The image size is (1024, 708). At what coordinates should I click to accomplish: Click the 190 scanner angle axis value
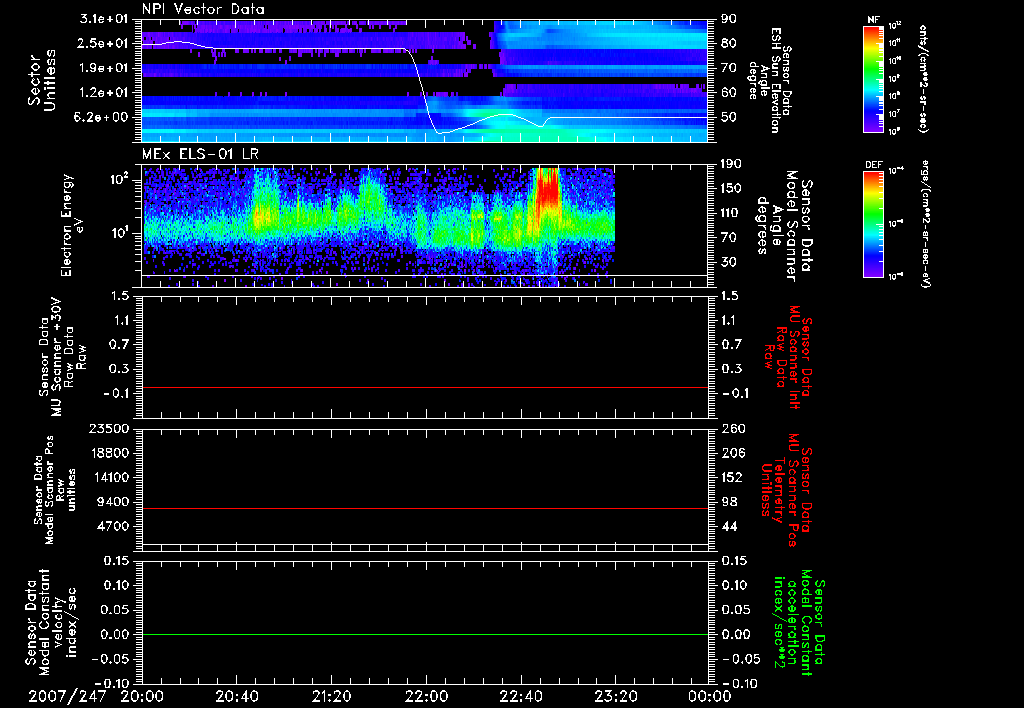pyautogui.click(x=733, y=164)
